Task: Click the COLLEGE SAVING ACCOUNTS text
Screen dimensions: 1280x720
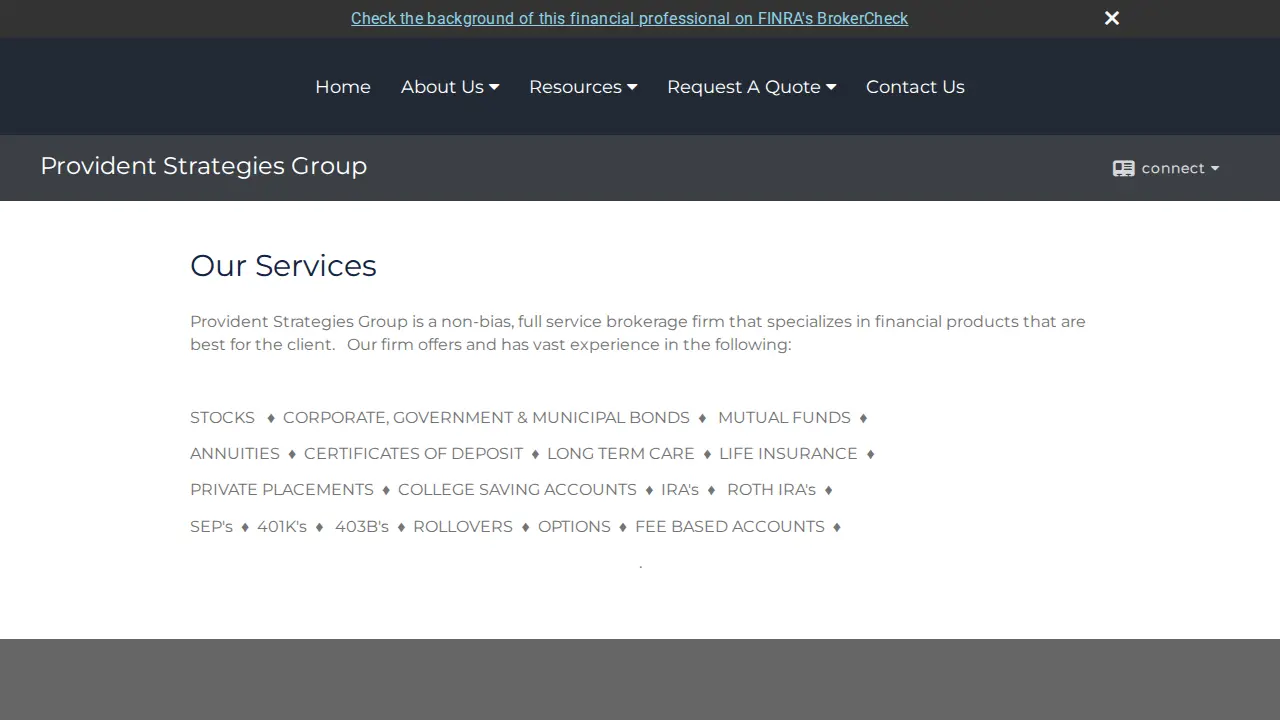Action: (x=517, y=489)
